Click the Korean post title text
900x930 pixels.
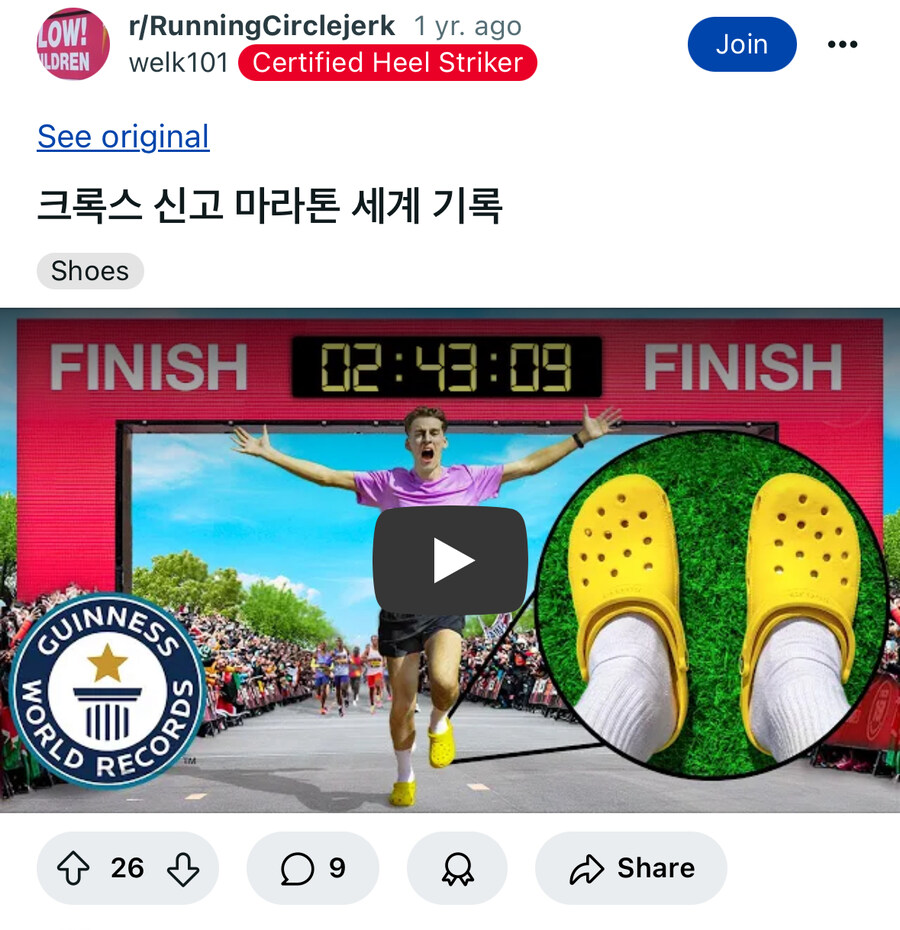click(270, 205)
